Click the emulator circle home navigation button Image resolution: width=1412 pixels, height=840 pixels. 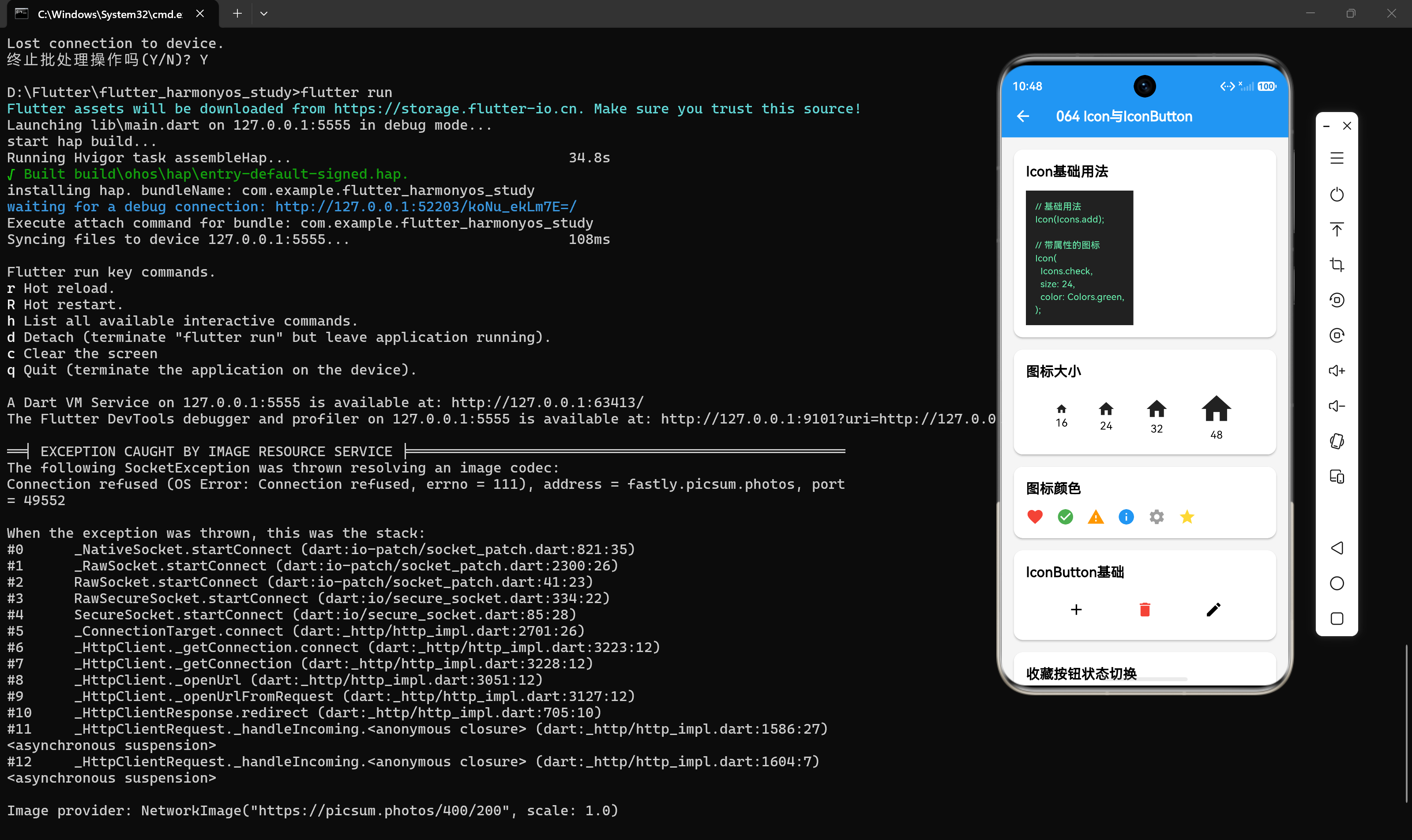1337,583
